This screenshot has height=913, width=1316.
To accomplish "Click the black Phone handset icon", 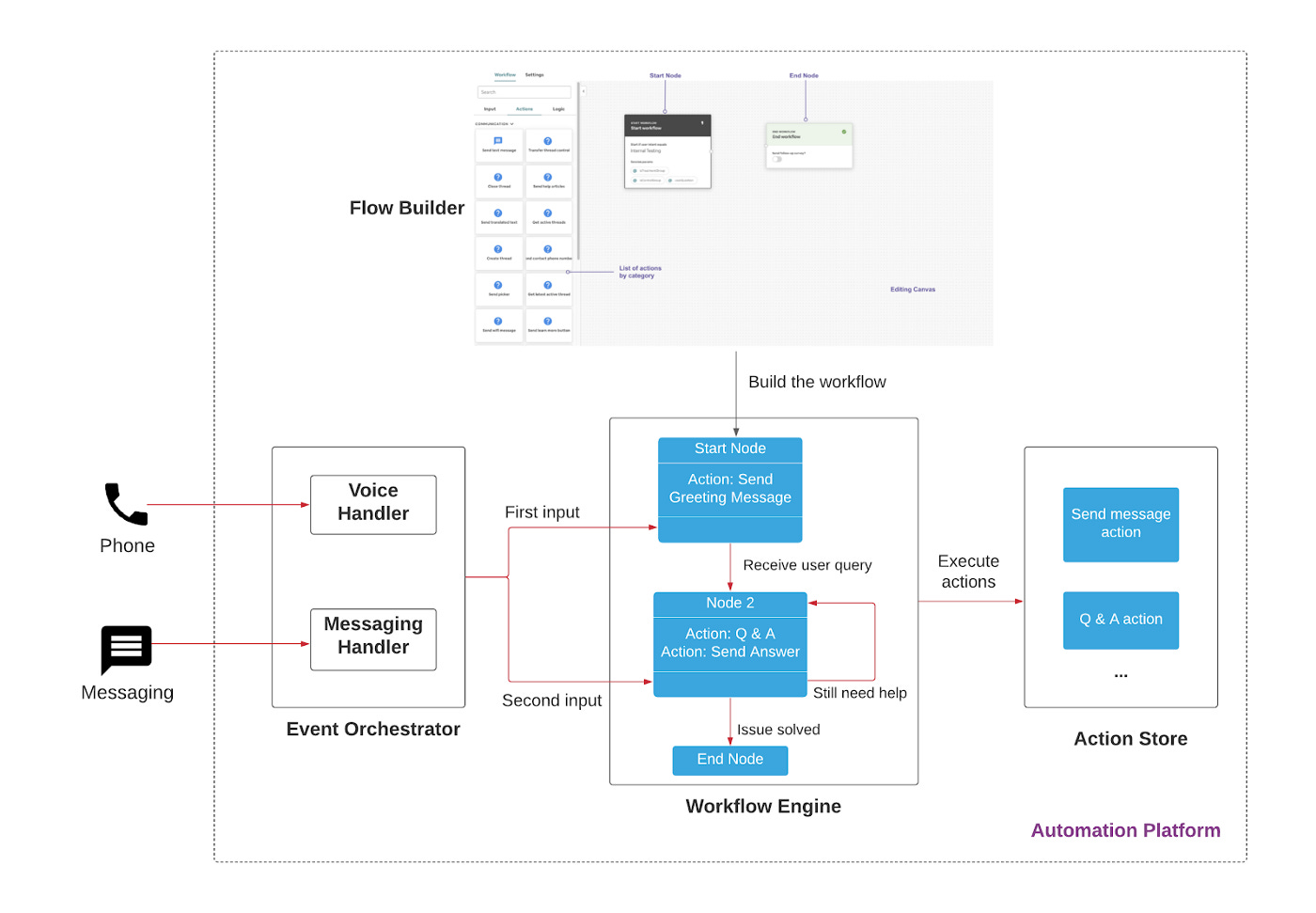I will click(x=126, y=504).
